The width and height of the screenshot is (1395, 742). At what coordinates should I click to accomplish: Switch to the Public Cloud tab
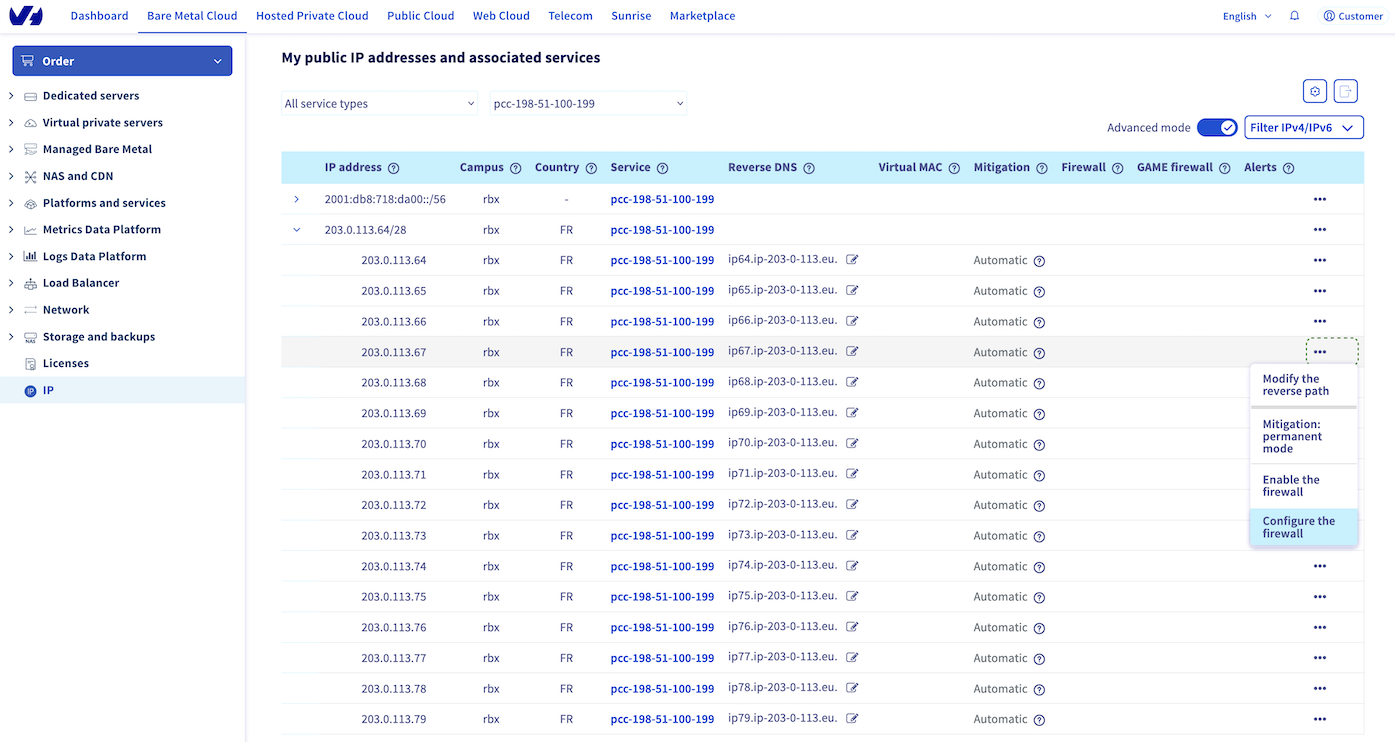coord(420,15)
